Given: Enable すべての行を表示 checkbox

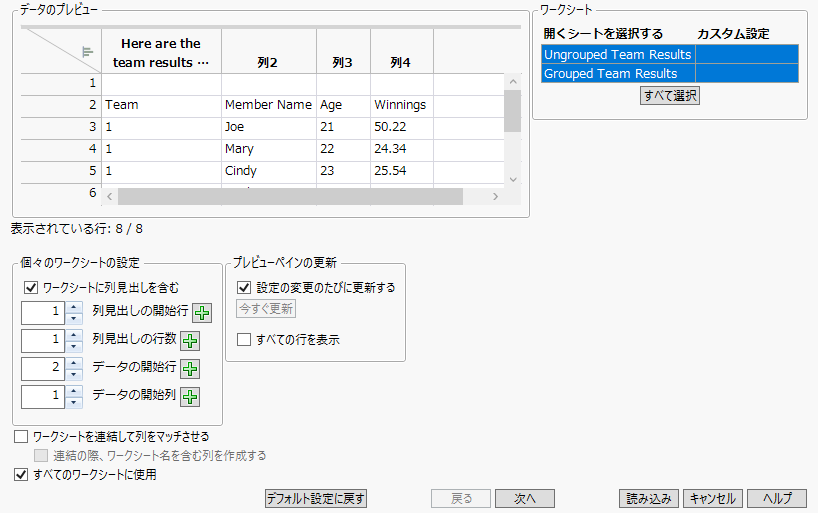Looking at the screenshot, I should (244, 340).
